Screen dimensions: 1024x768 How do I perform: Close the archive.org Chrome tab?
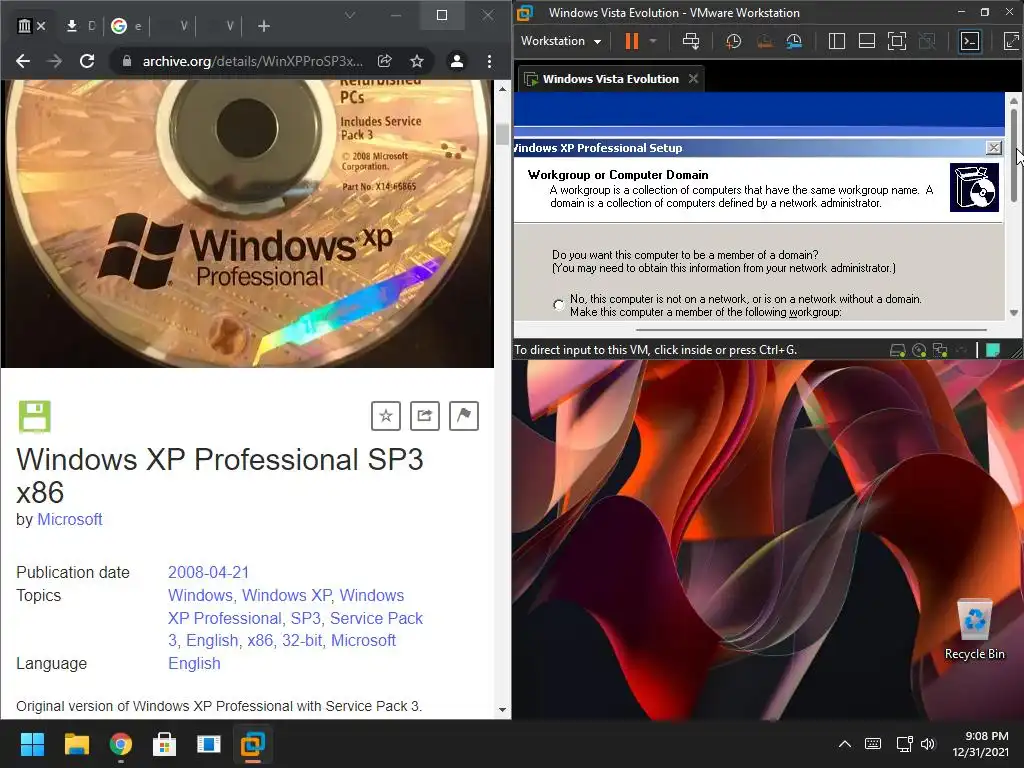pyautogui.click(x=41, y=26)
